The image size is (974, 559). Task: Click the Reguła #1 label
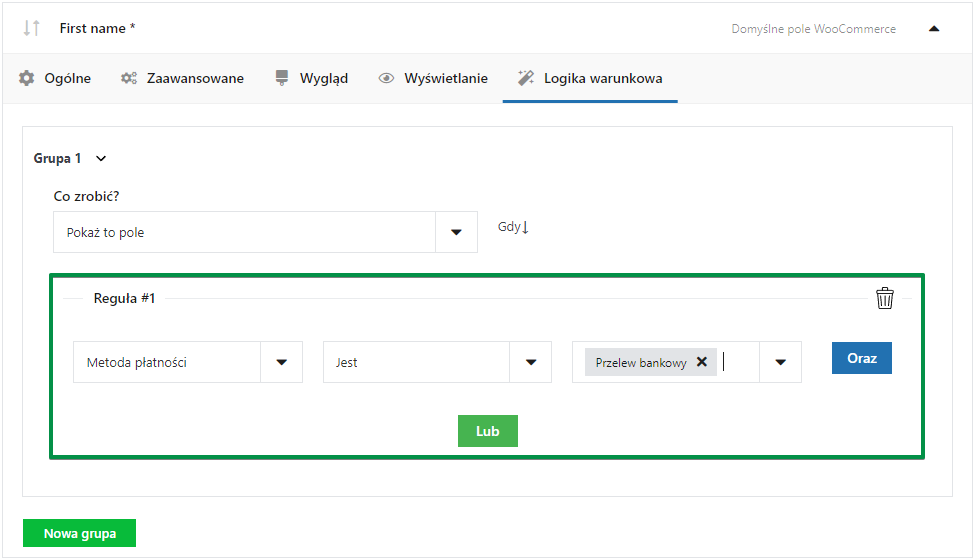coord(124,298)
